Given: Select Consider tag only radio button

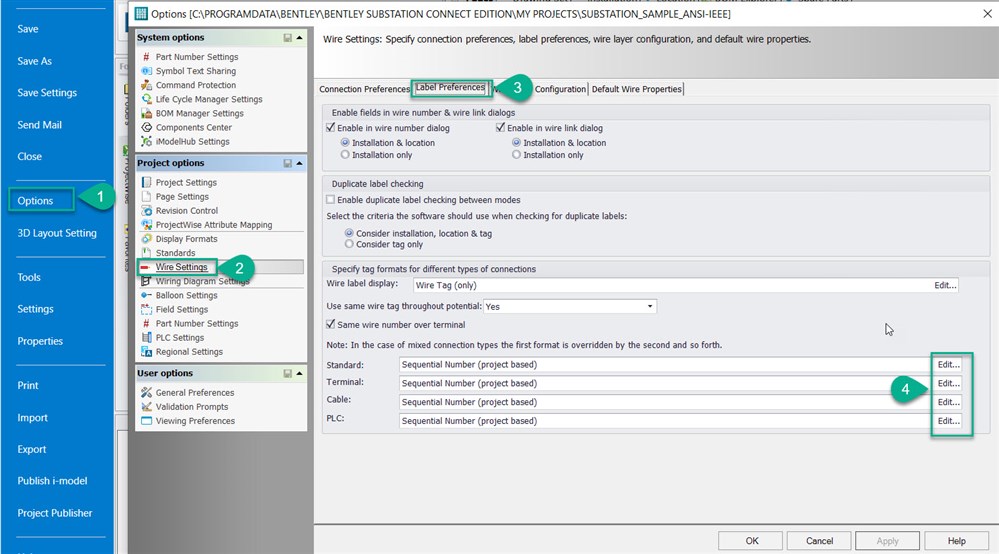Looking at the screenshot, I should tap(349, 244).
